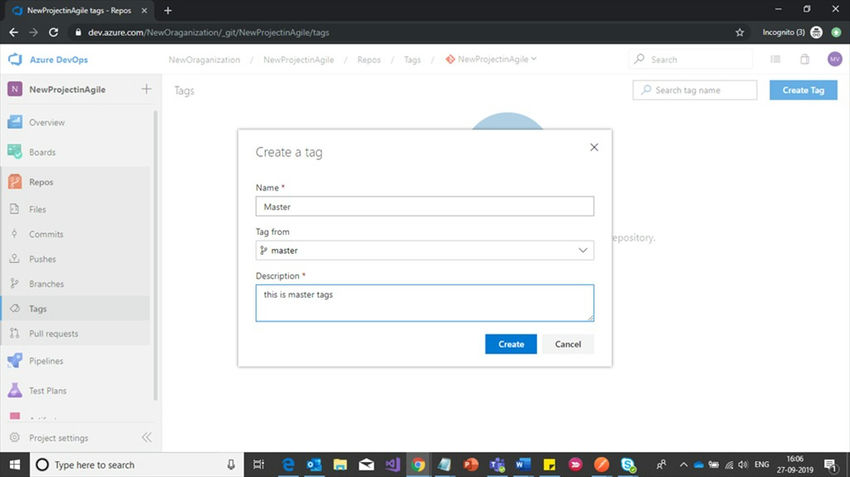
Task: Open the Commits icon under Repos
Action: click(x=15, y=234)
